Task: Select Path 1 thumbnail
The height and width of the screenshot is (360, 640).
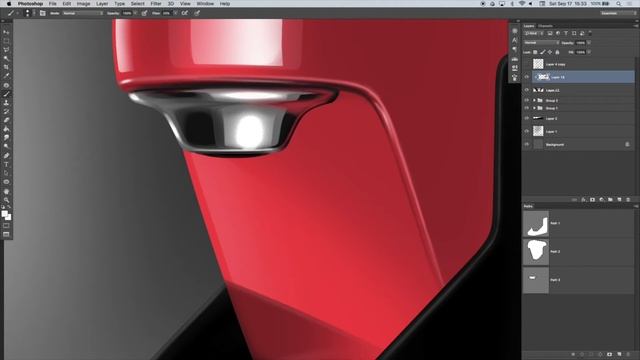Action: click(536, 223)
